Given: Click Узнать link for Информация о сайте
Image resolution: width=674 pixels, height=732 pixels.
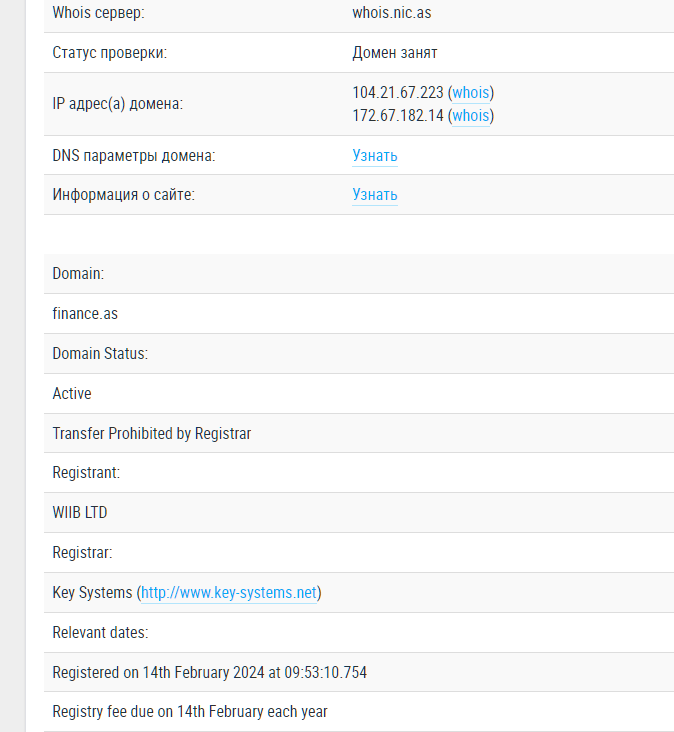Looking at the screenshot, I should [375, 195].
